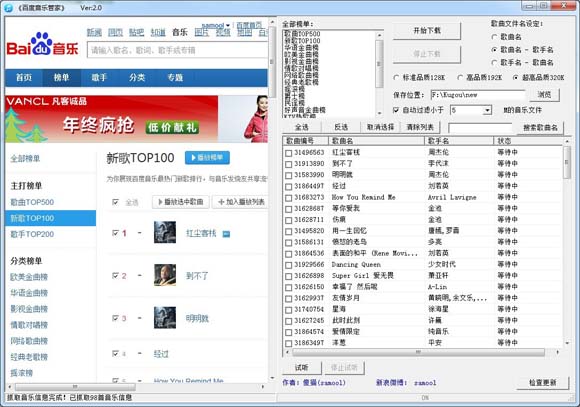Click the 新闻 link in Baidu top nav

(x=94, y=33)
